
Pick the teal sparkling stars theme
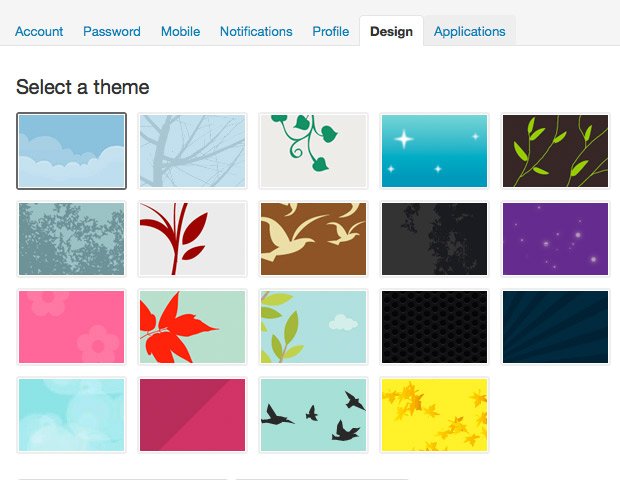434,151
